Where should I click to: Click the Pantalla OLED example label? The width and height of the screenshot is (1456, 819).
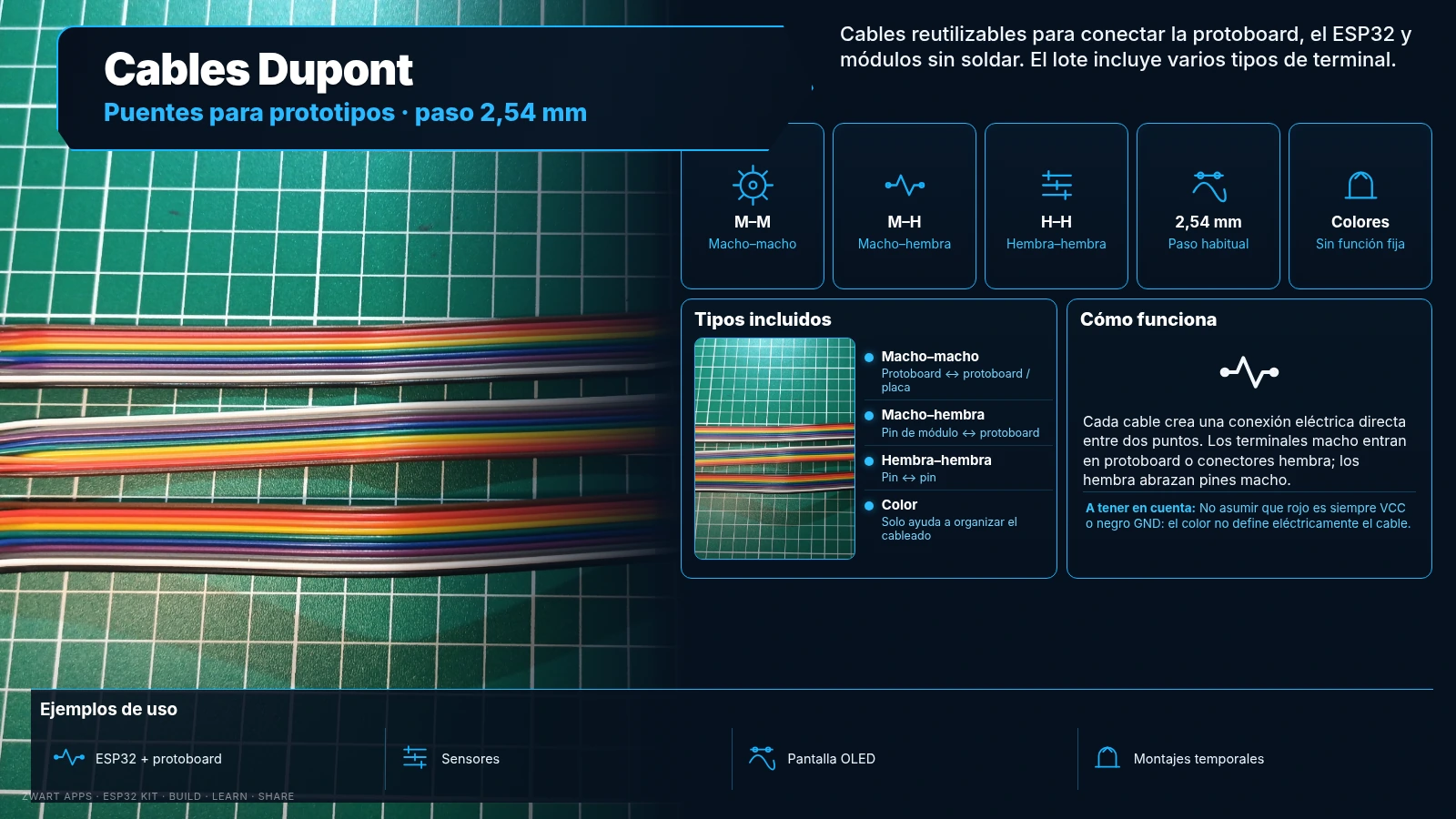831,759
